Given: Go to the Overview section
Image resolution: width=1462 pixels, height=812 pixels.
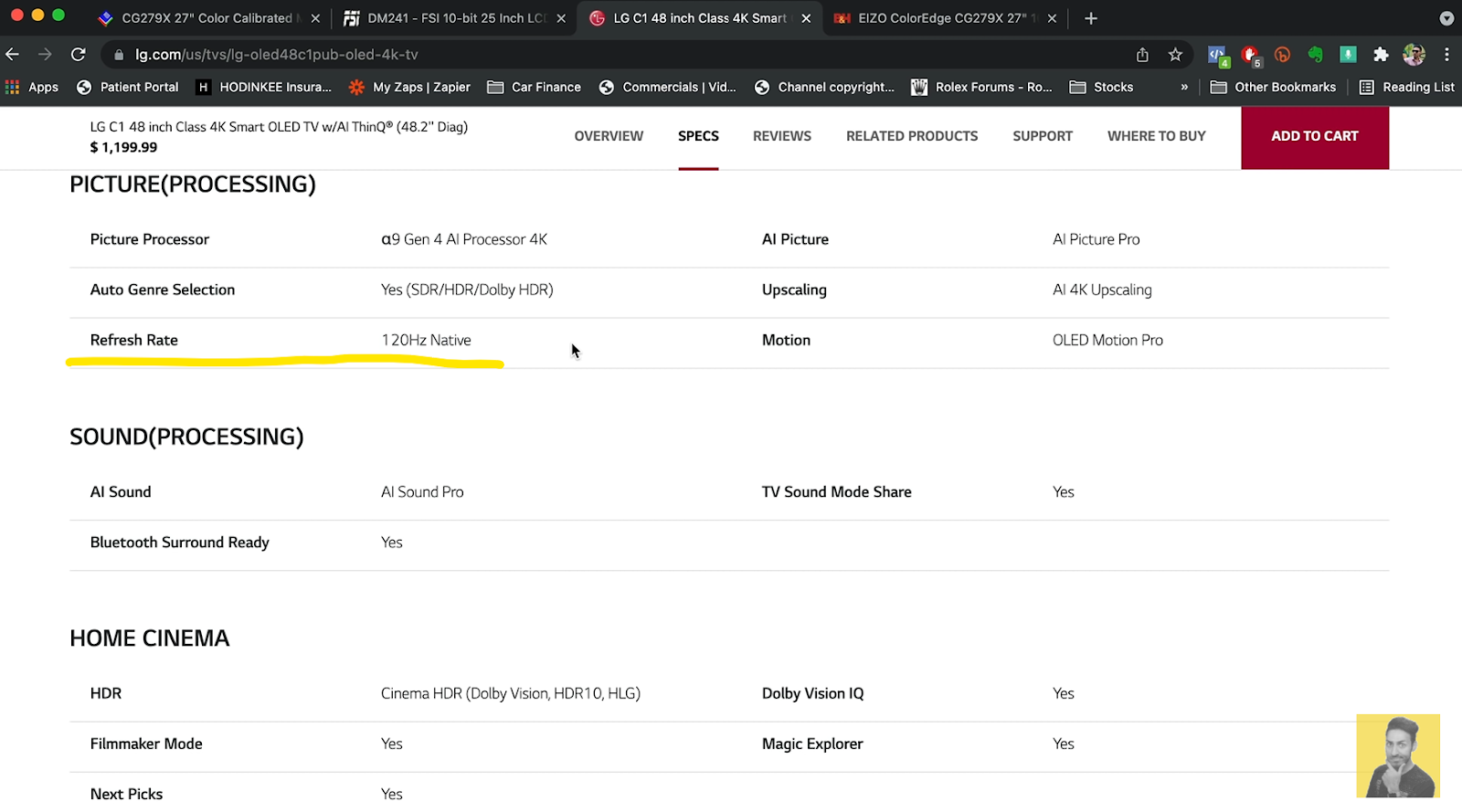Looking at the screenshot, I should [x=609, y=136].
